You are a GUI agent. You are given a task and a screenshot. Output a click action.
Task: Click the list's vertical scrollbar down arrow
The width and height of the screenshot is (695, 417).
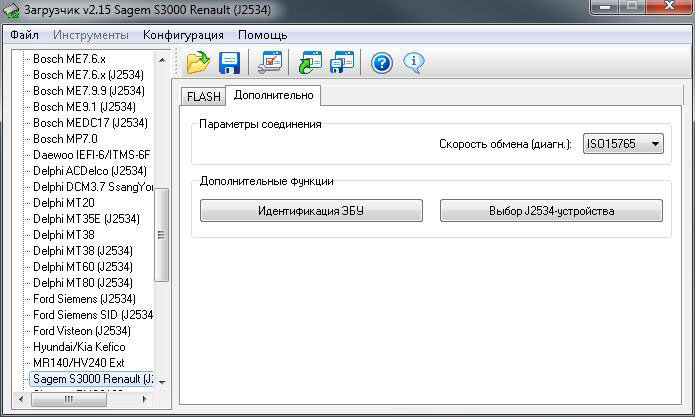click(162, 382)
